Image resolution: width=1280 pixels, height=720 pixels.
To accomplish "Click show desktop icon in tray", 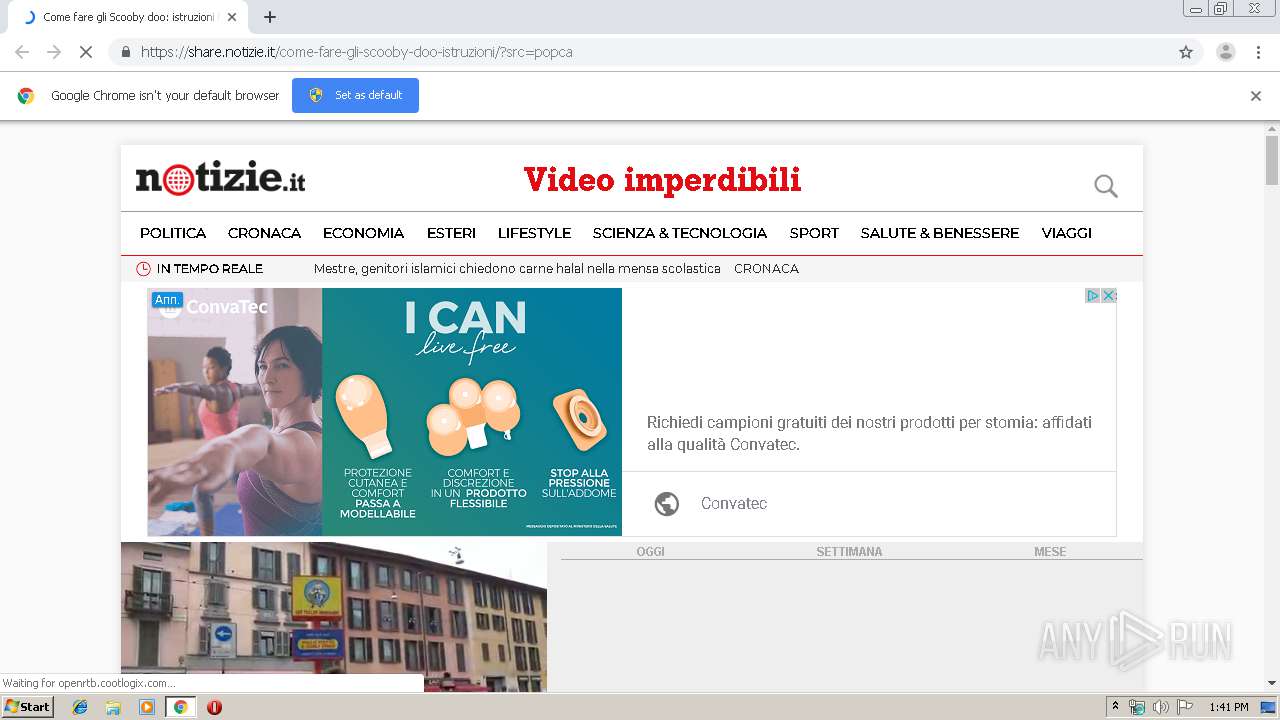I will [1268, 707].
